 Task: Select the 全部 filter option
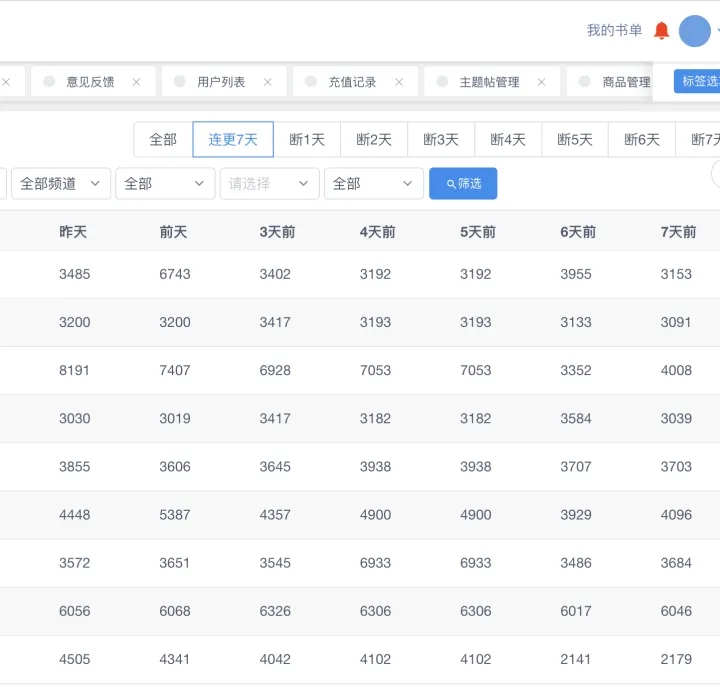tap(163, 140)
